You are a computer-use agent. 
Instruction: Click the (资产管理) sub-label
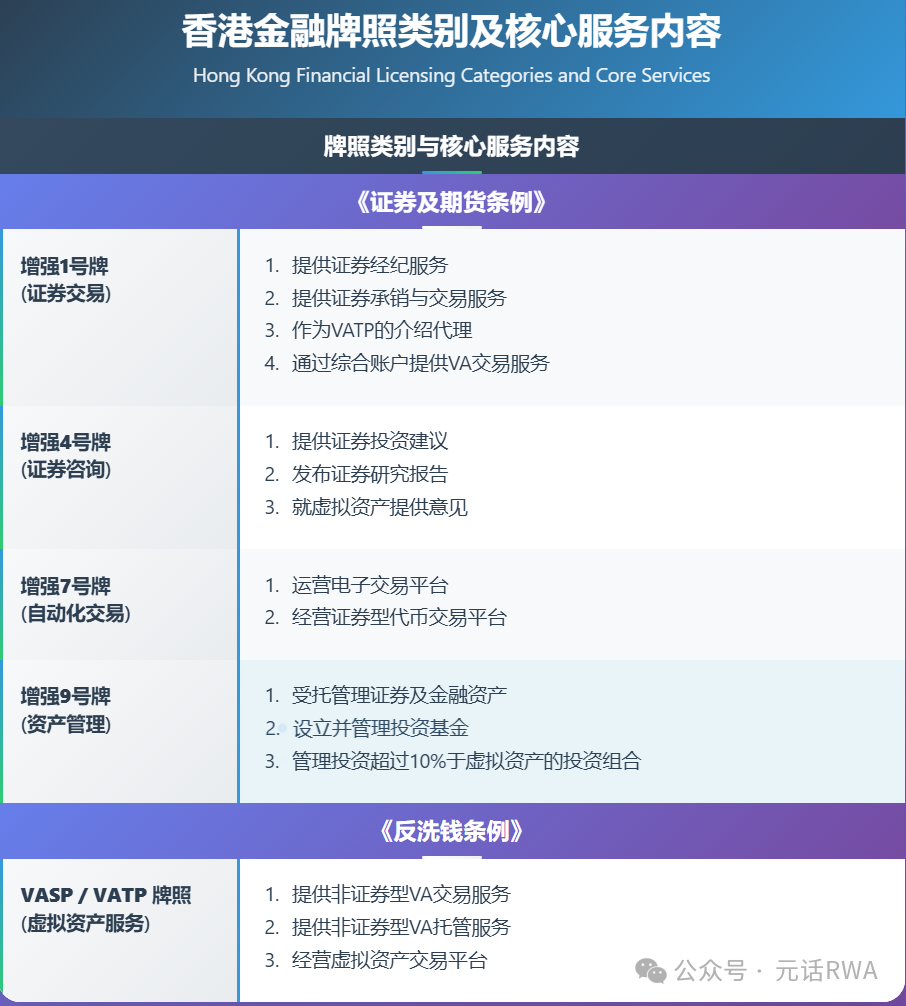pos(66,724)
